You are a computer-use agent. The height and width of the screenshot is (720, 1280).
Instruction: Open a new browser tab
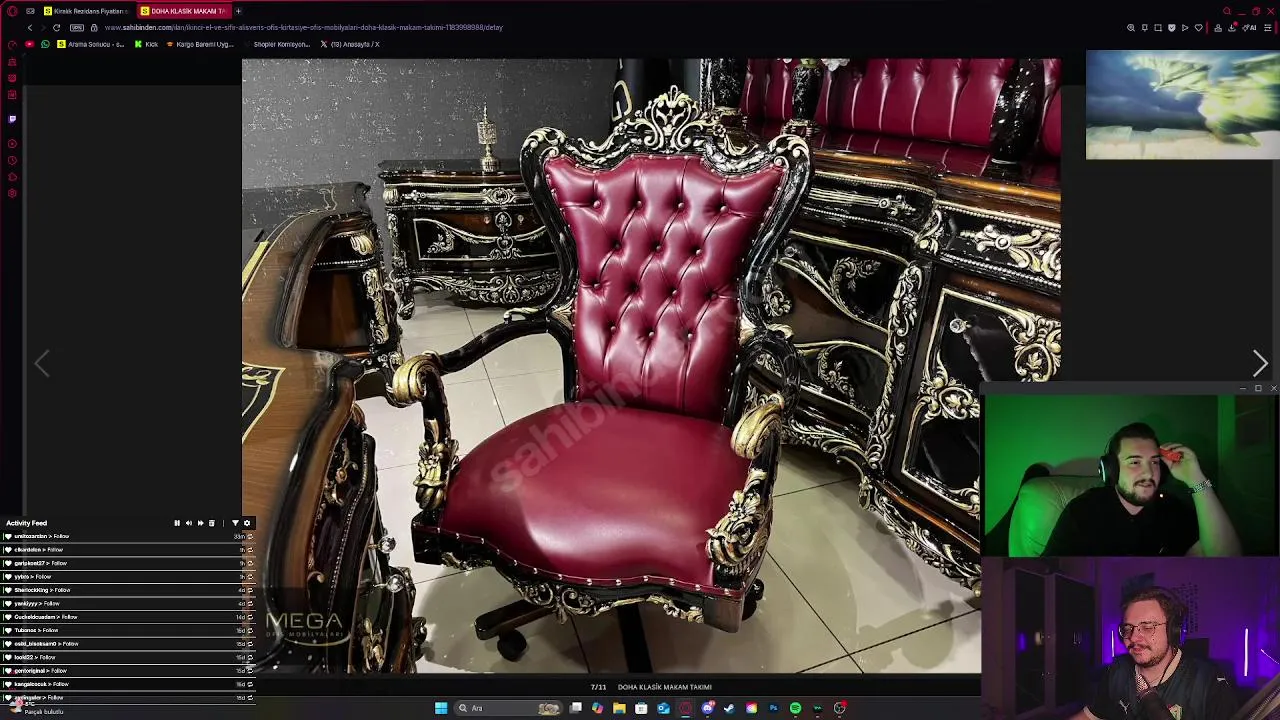(x=238, y=11)
